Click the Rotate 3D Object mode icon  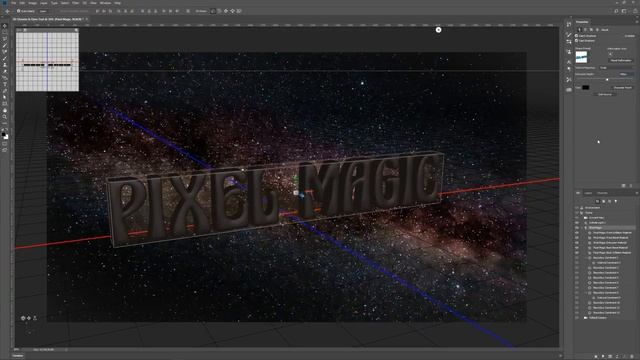tap(213, 11)
